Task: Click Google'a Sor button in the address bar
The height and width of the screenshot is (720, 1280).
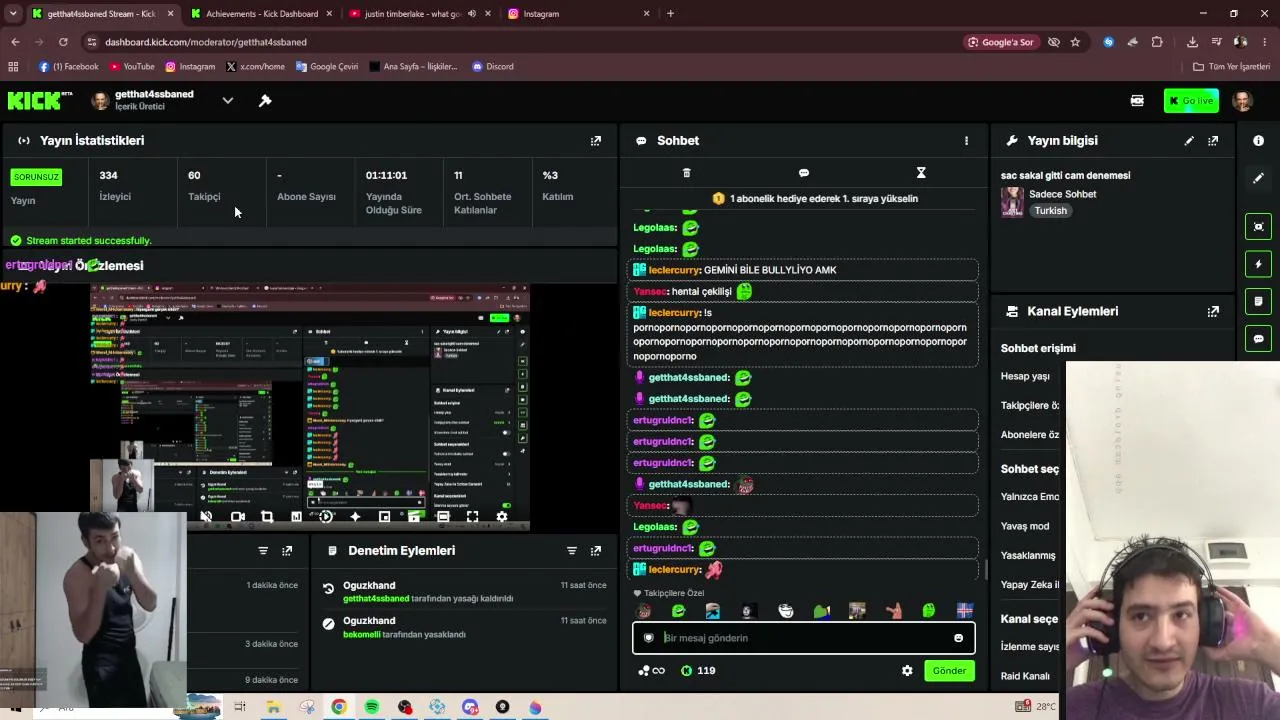Action: click(x=1001, y=42)
